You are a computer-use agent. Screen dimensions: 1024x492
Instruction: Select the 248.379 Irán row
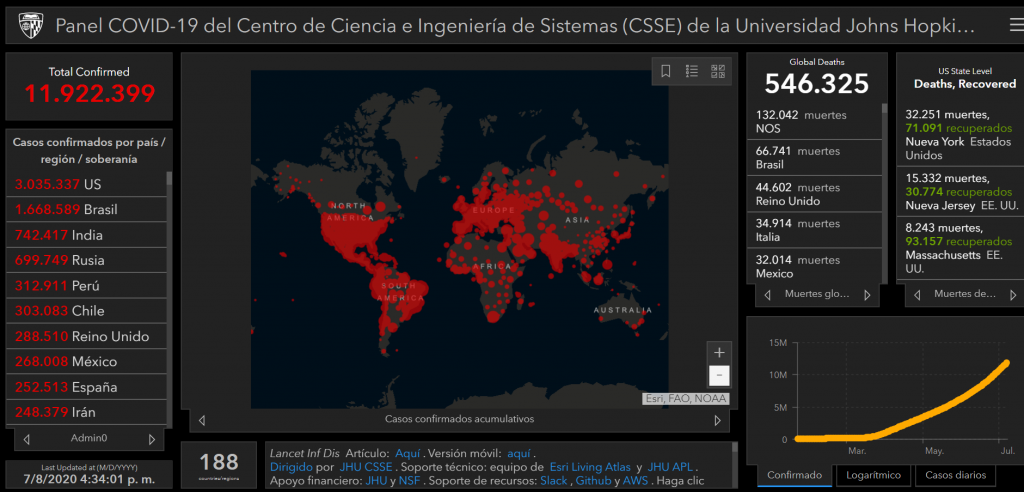pos(86,412)
